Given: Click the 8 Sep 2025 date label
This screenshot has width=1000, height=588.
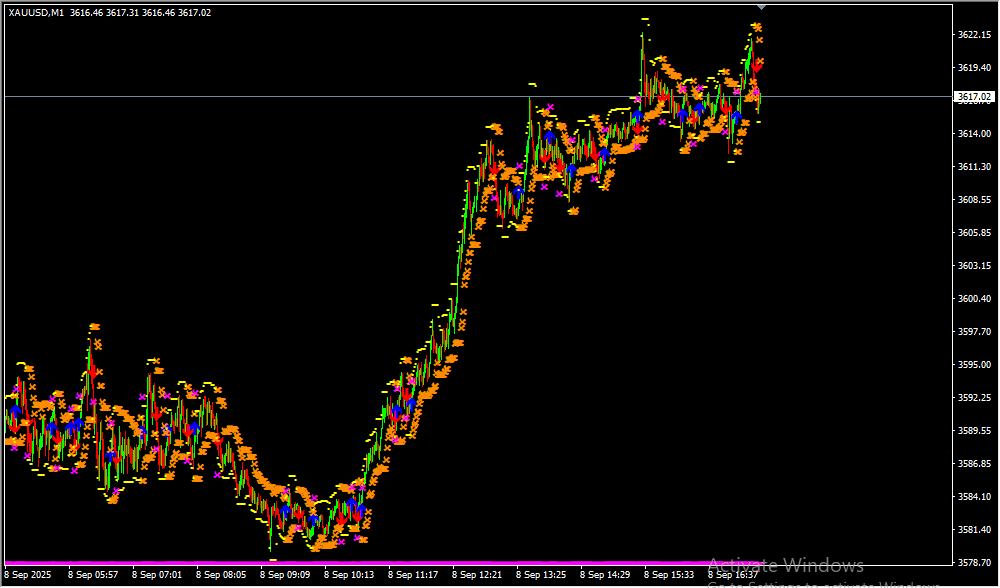Looking at the screenshot, I should [28, 576].
